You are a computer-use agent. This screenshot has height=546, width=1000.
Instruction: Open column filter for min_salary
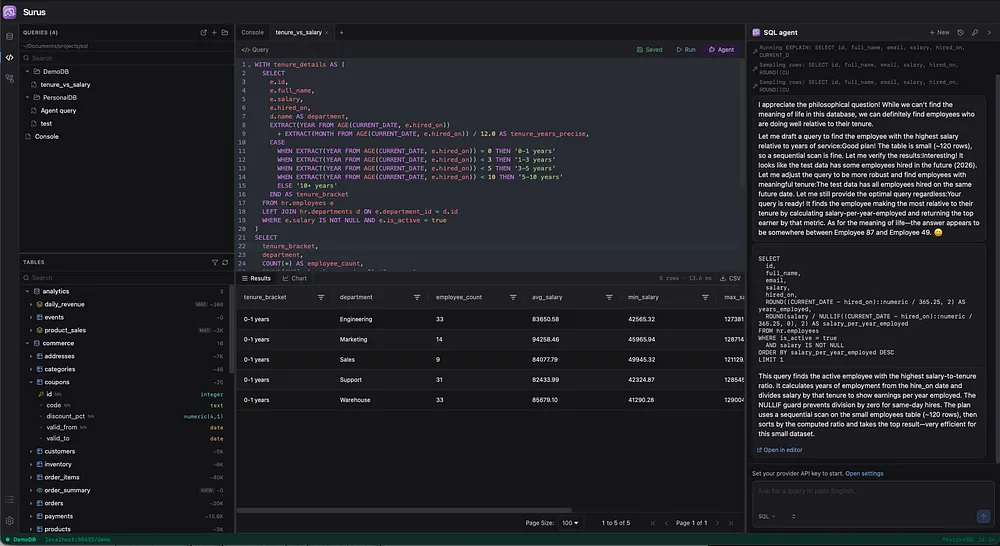tap(705, 297)
